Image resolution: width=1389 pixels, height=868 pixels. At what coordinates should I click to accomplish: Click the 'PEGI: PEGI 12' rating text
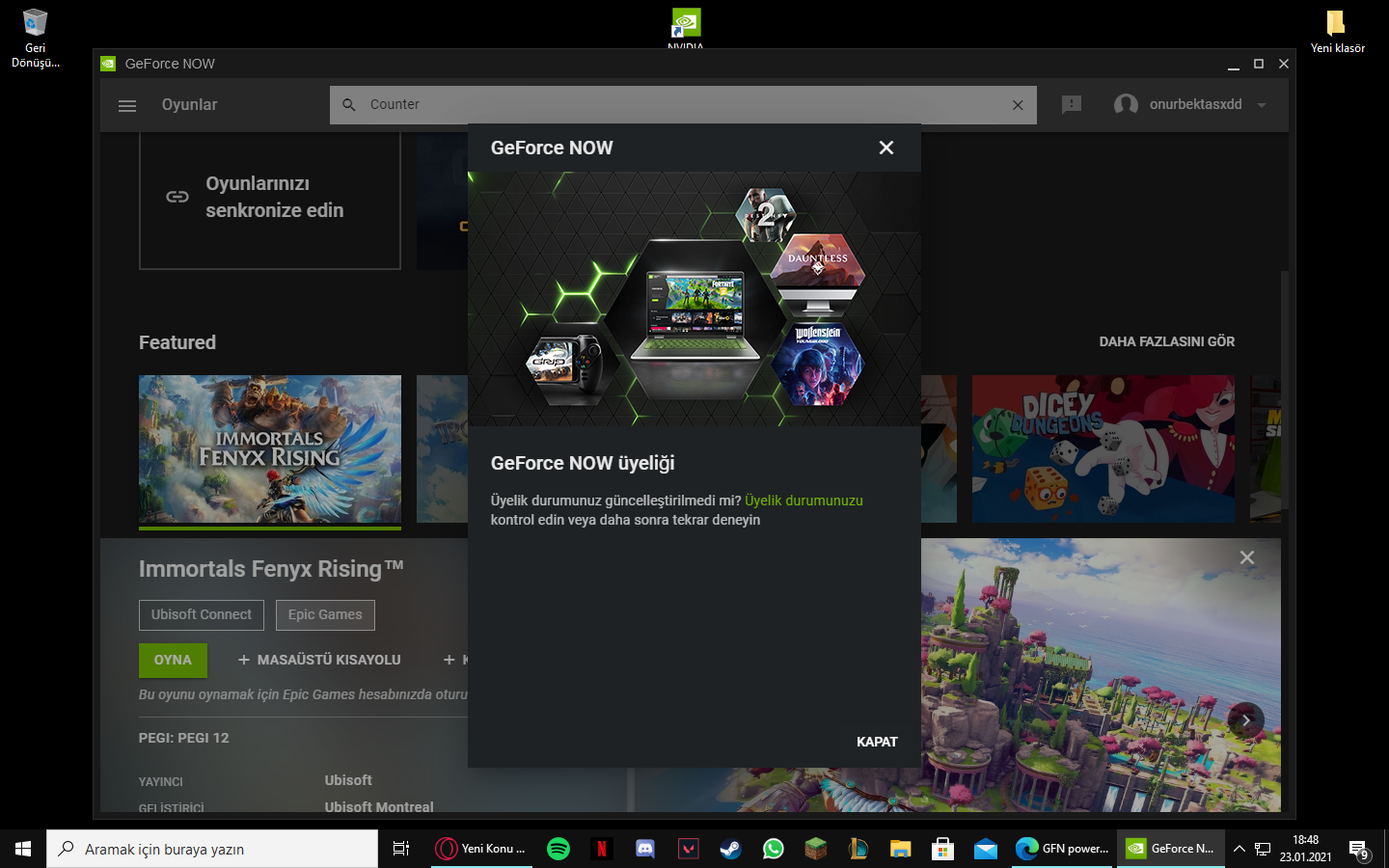(x=184, y=738)
